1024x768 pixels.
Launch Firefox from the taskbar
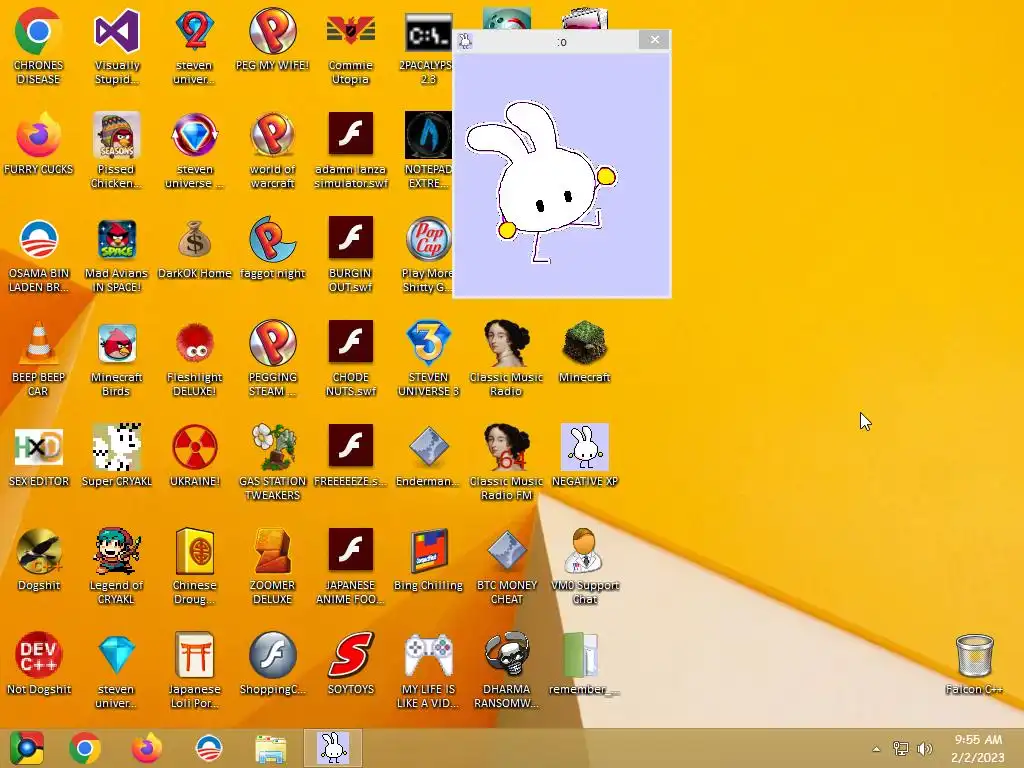146,748
